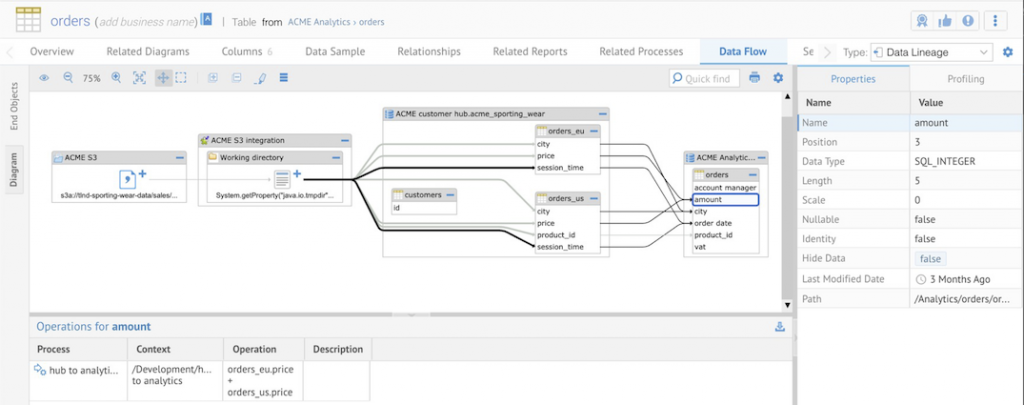Expand the Working directory file plus icon
Screen dimensions: 1024x405
click(296, 174)
